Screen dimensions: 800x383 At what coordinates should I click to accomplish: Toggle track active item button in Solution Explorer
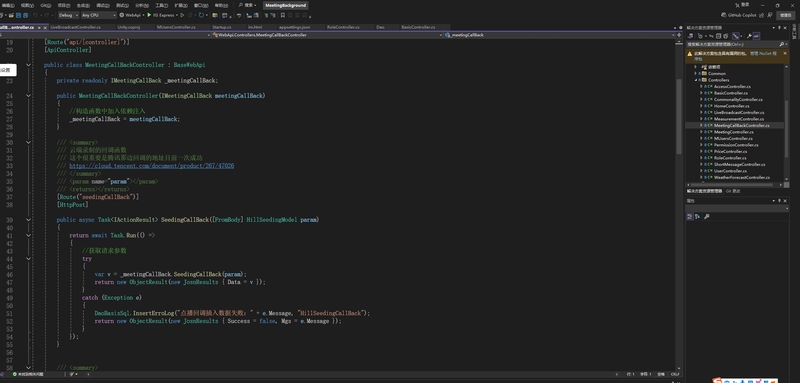tap(736, 36)
